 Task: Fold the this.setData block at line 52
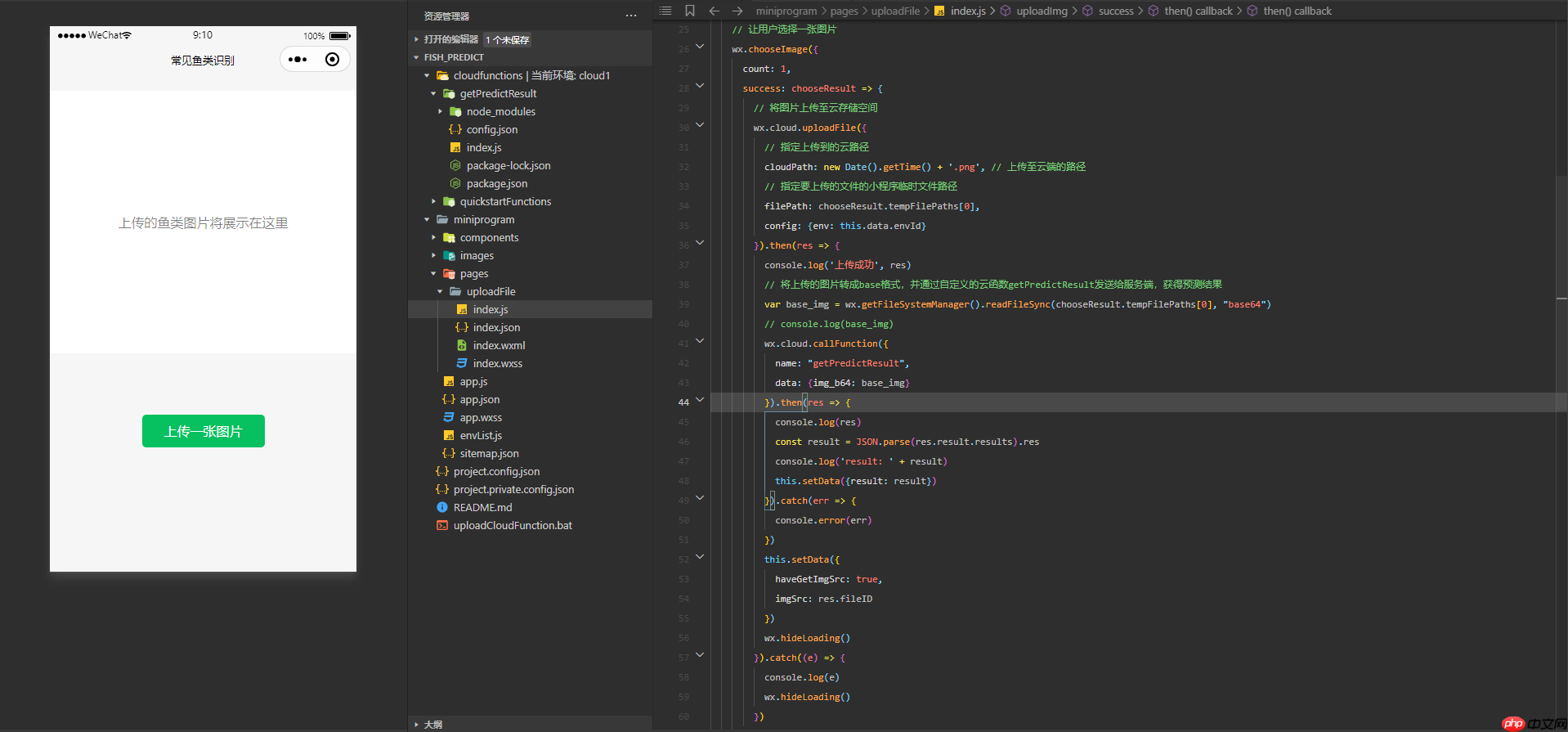(x=700, y=557)
